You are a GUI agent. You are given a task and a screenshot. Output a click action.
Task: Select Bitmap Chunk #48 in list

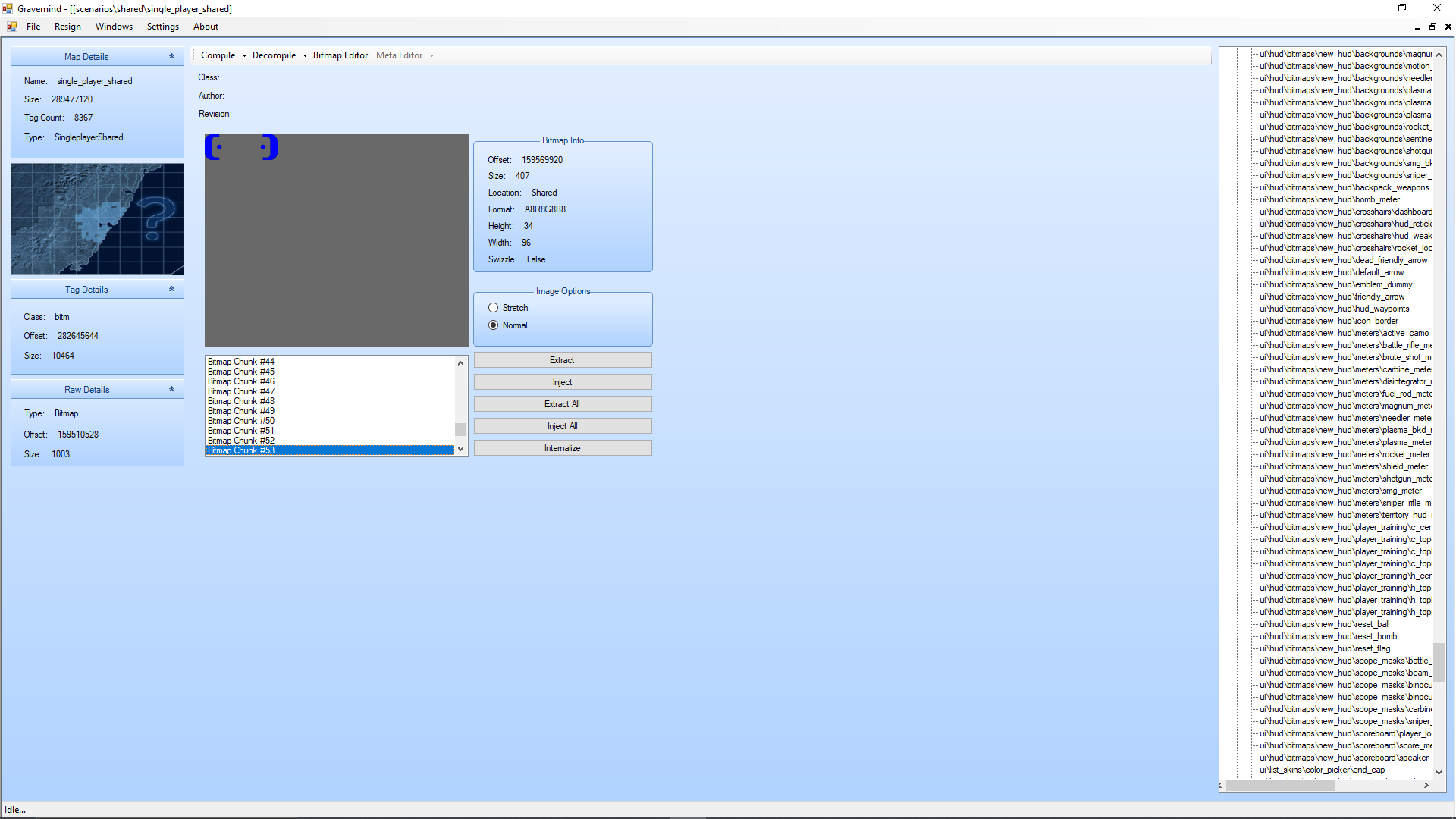tap(241, 401)
